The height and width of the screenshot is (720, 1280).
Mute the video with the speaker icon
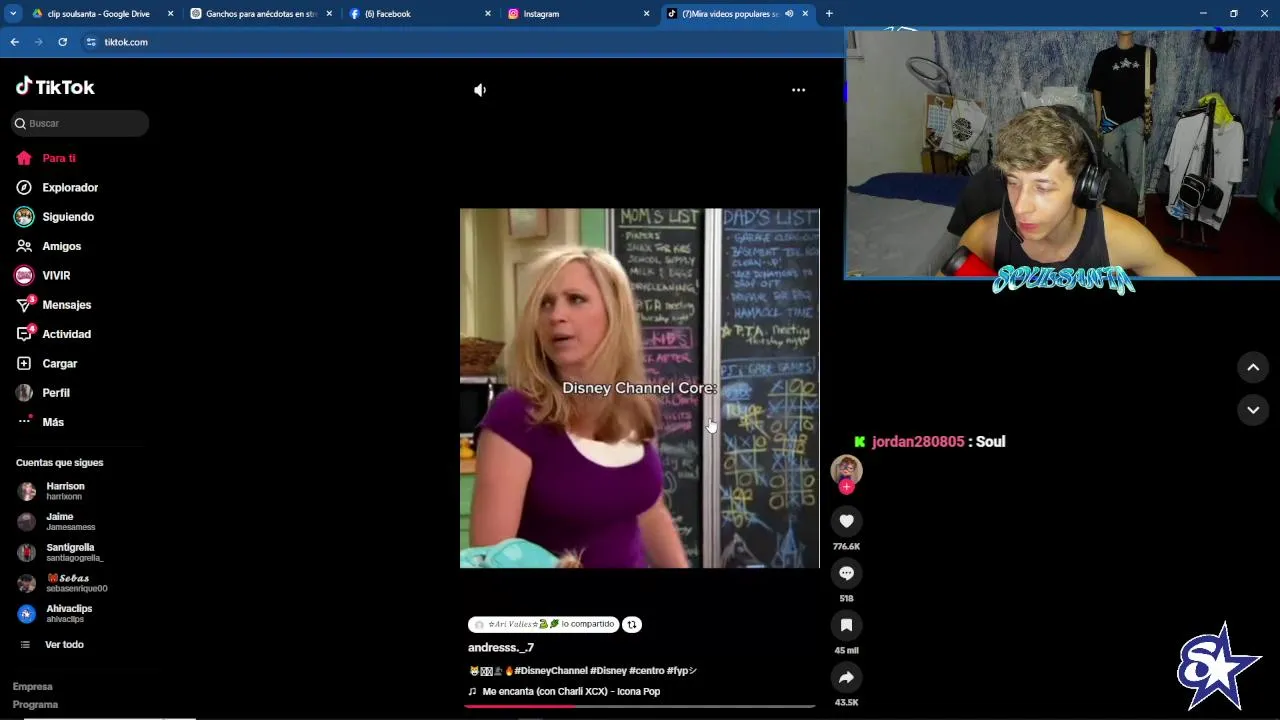click(480, 90)
